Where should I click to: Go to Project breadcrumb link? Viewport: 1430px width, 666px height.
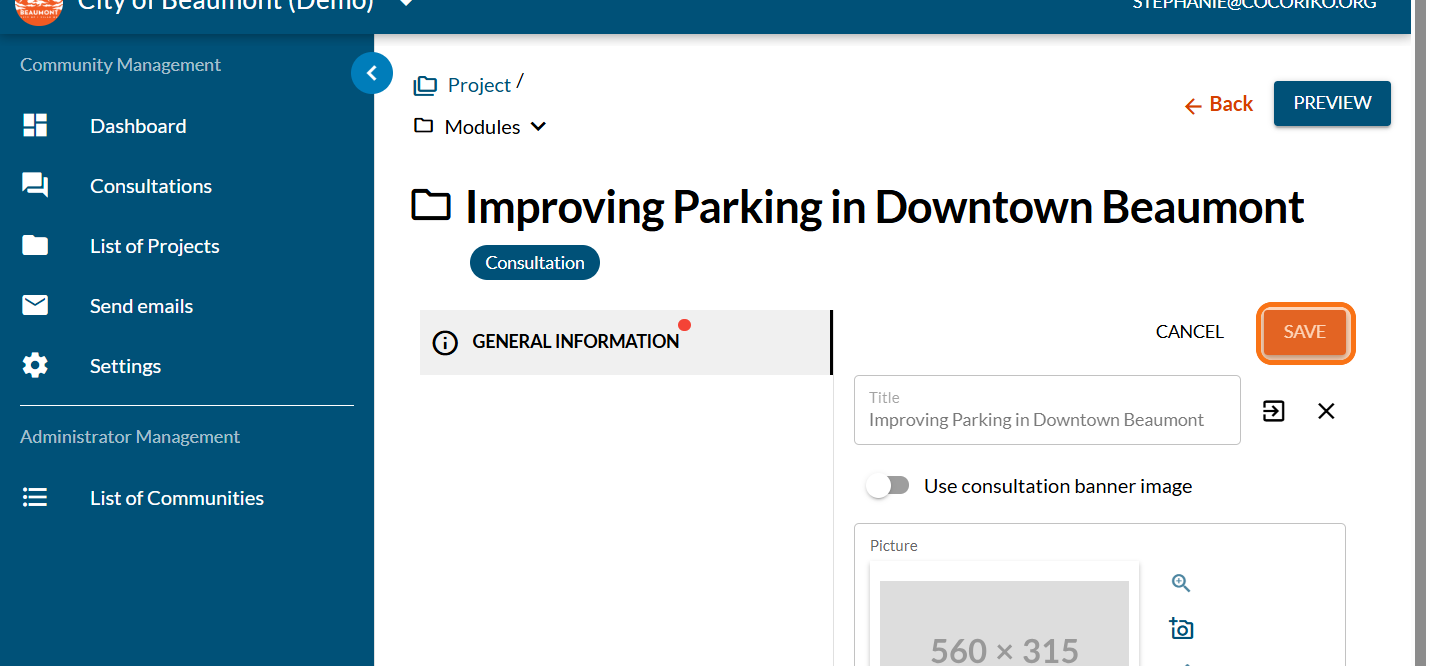[x=479, y=86]
